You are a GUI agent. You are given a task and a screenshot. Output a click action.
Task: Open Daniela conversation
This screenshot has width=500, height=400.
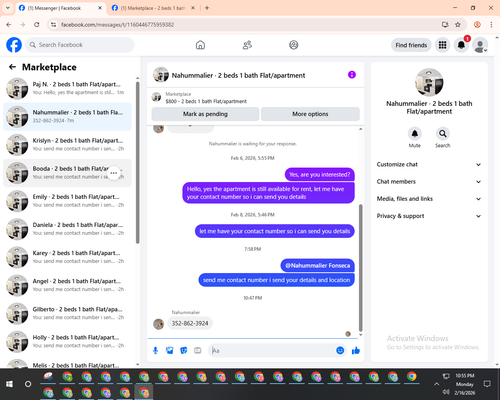point(67,229)
